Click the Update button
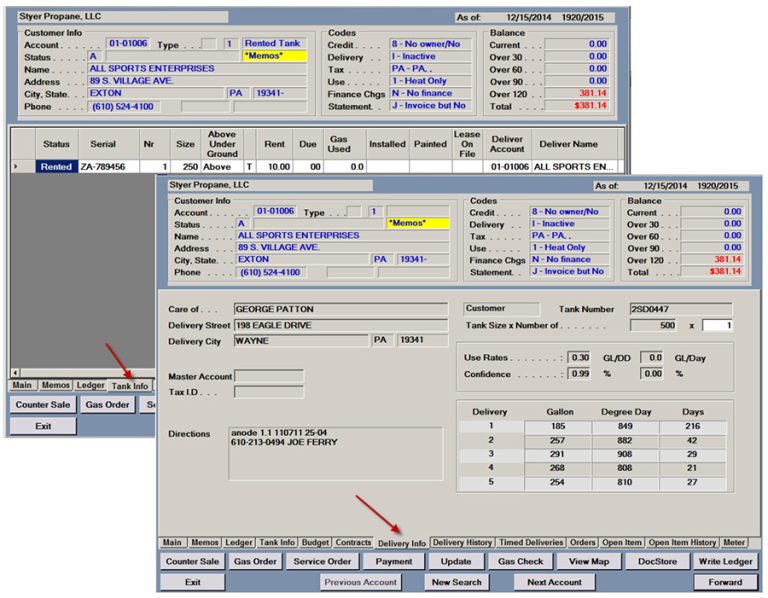Image resolution: width=768 pixels, height=598 pixels. click(456, 561)
